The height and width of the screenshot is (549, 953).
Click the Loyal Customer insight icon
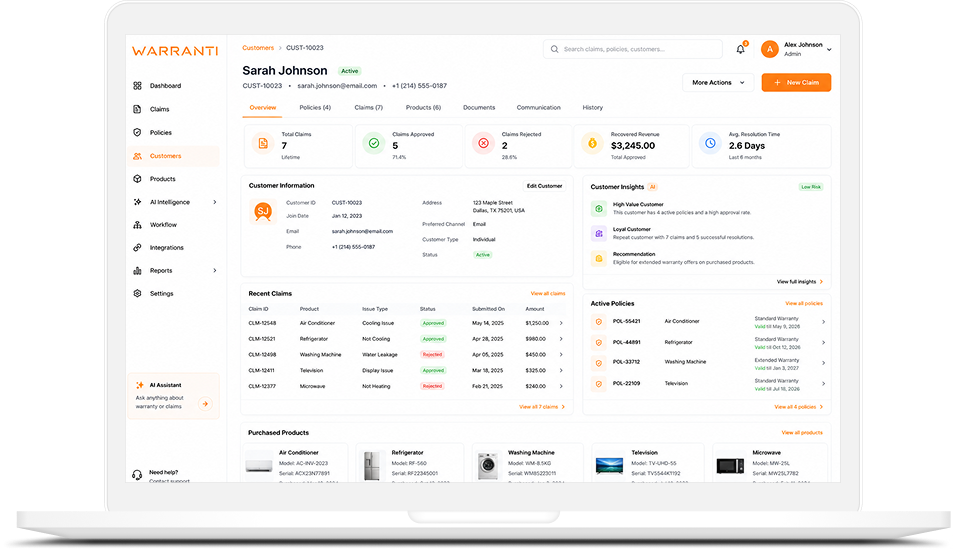pyautogui.click(x=599, y=233)
